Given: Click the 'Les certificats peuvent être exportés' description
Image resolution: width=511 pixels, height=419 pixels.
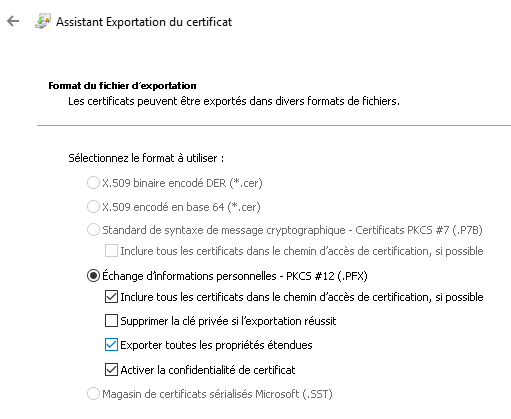Looking at the screenshot, I should point(234,101).
